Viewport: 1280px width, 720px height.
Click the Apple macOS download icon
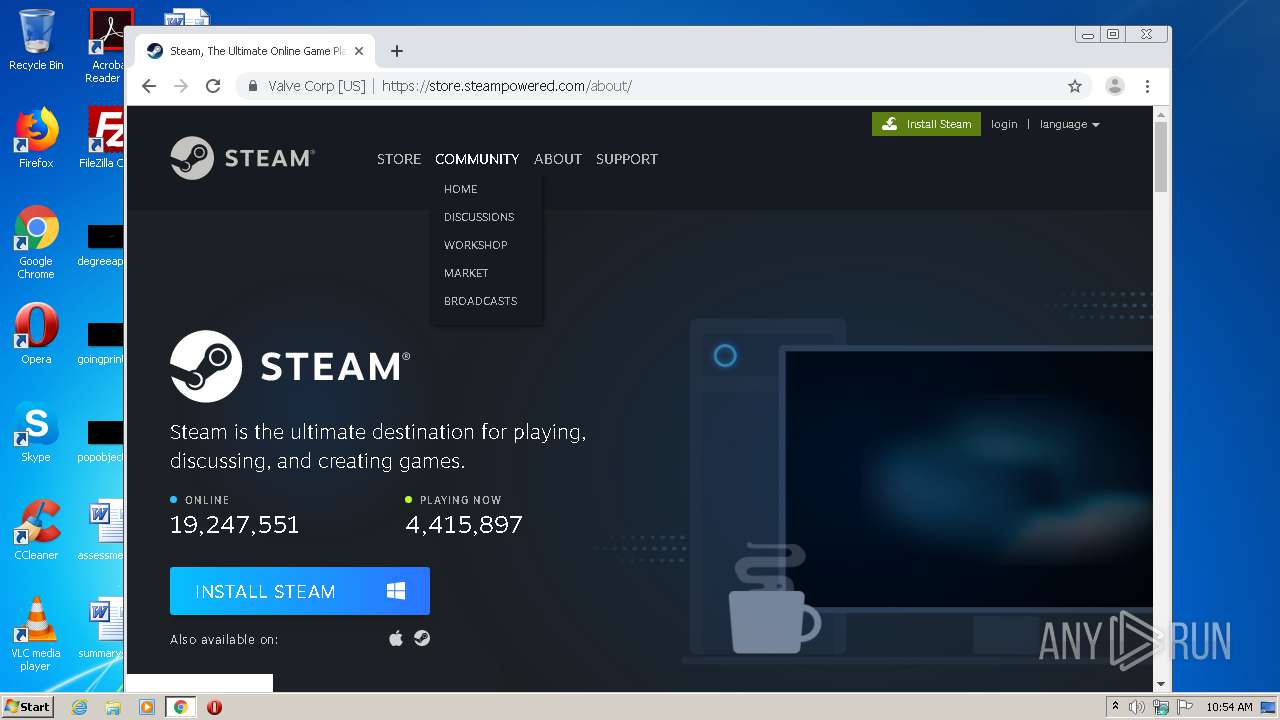tap(396, 638)
